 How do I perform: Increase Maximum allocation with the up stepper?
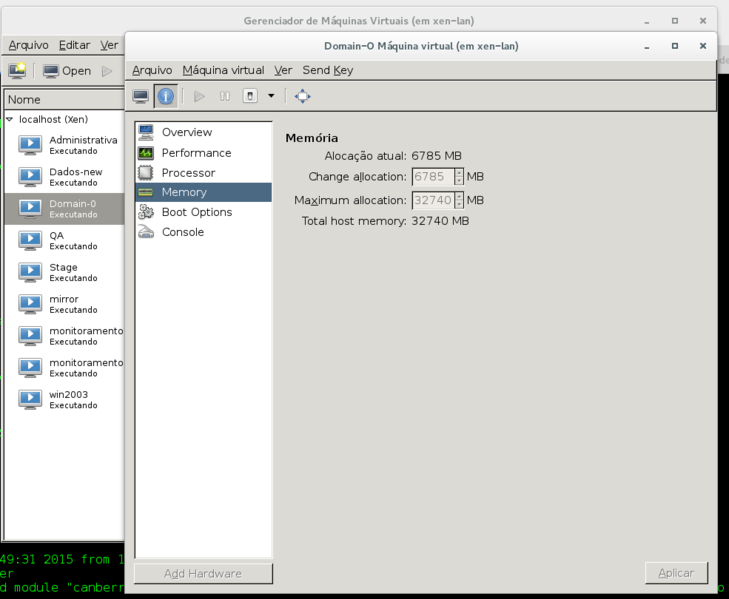pyautogui.click(x=459, y=196)
